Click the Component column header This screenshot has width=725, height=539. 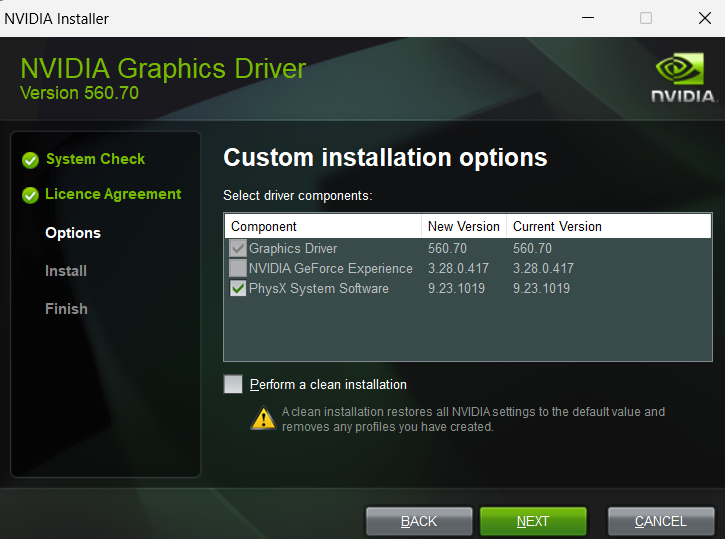[x=323, y=227]
